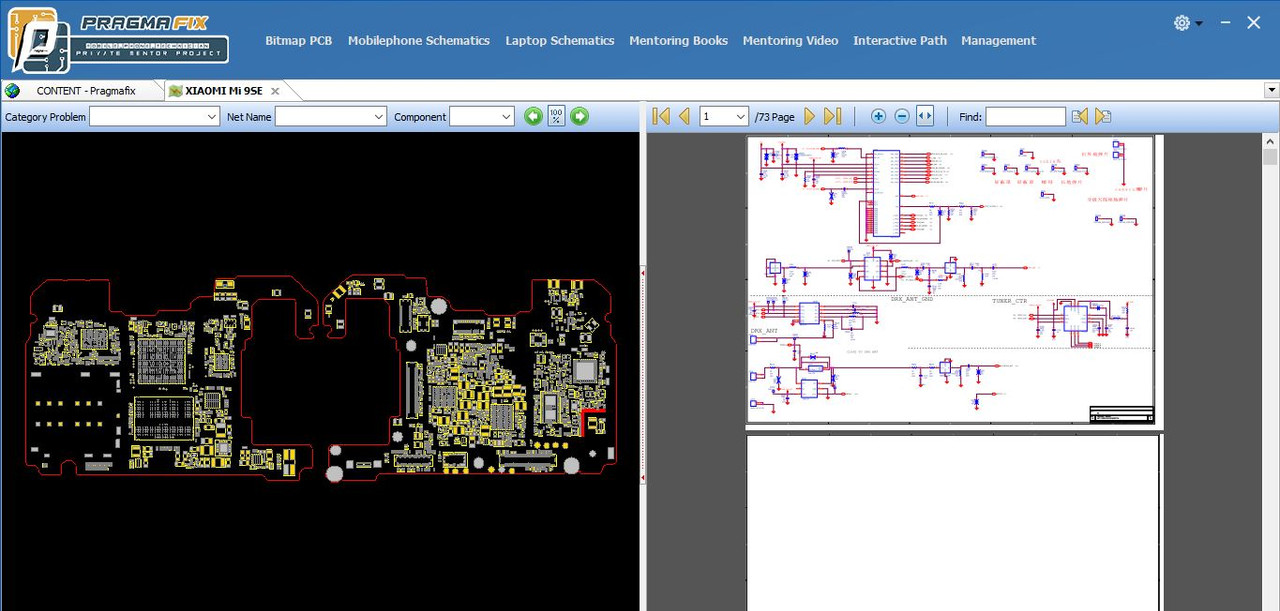Open Laptop Schematics menu

click(x=560, y=41)
